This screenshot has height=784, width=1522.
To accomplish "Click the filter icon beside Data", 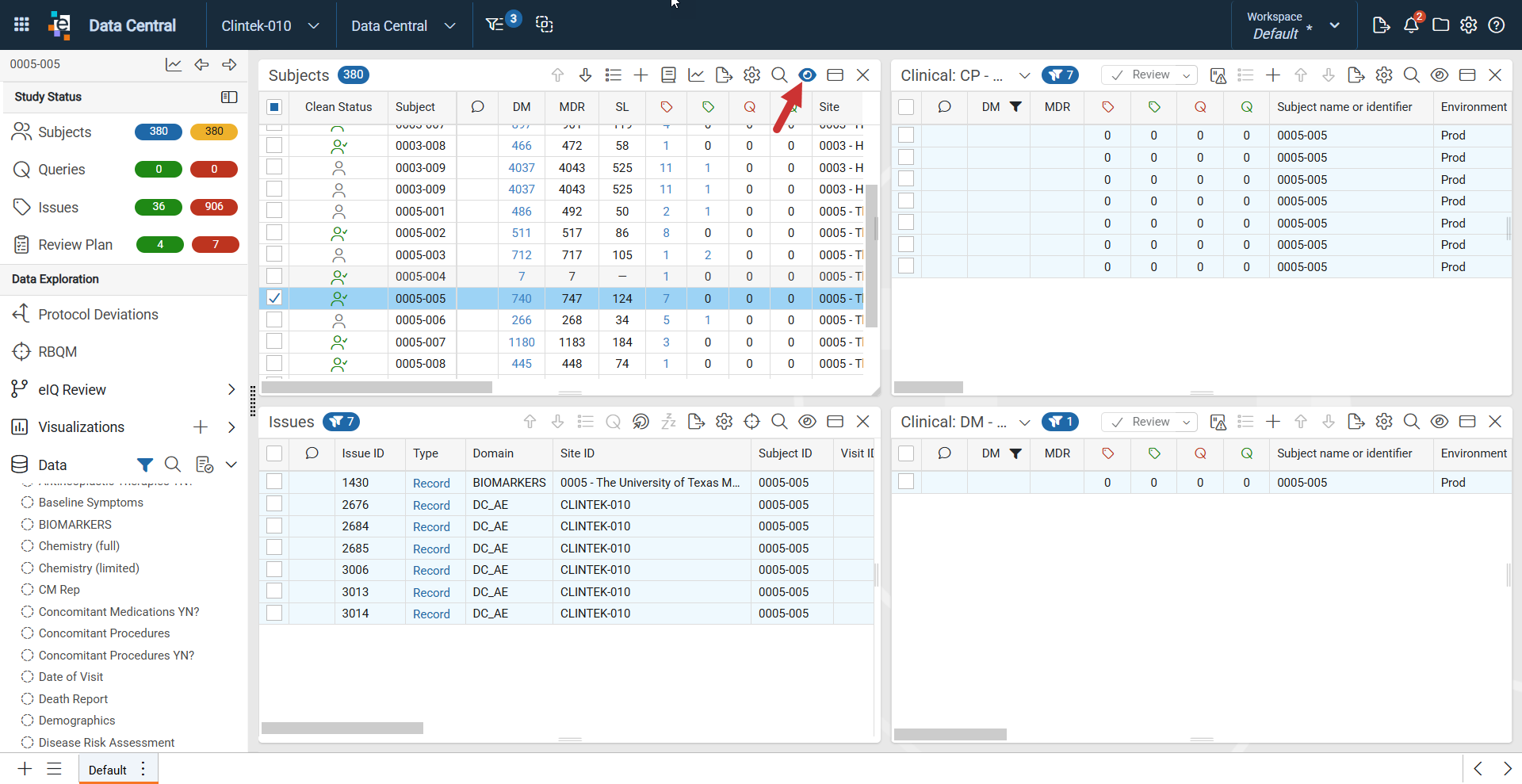I will (144, 465).
